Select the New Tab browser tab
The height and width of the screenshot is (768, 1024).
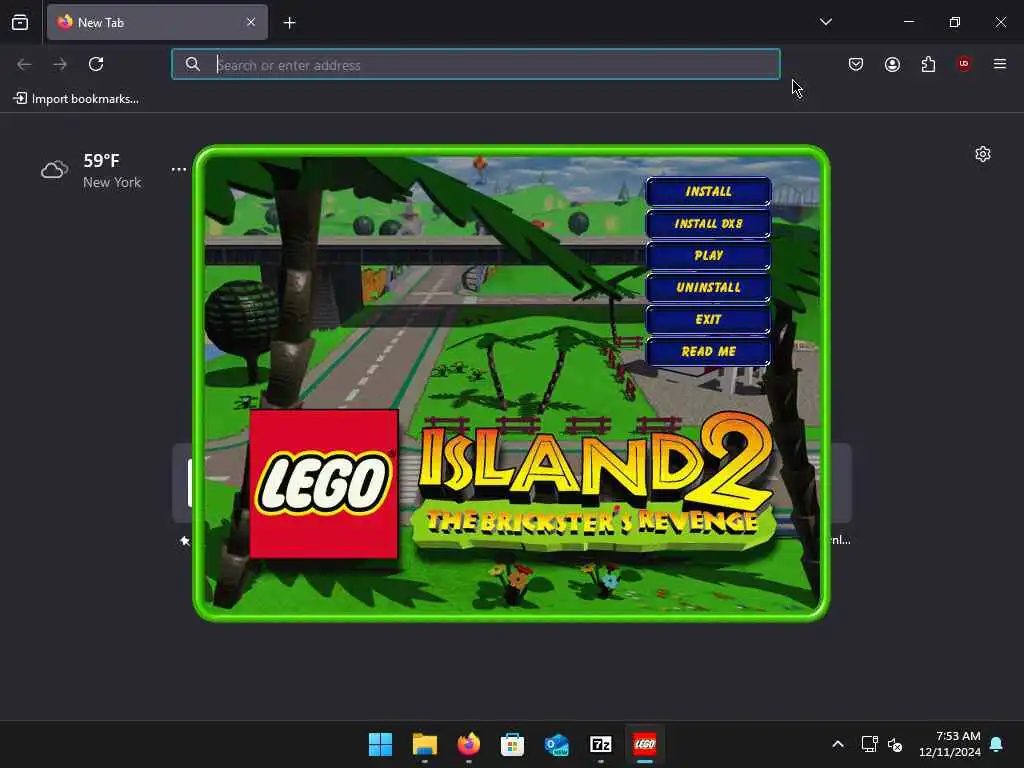click(x=157, y=22)
